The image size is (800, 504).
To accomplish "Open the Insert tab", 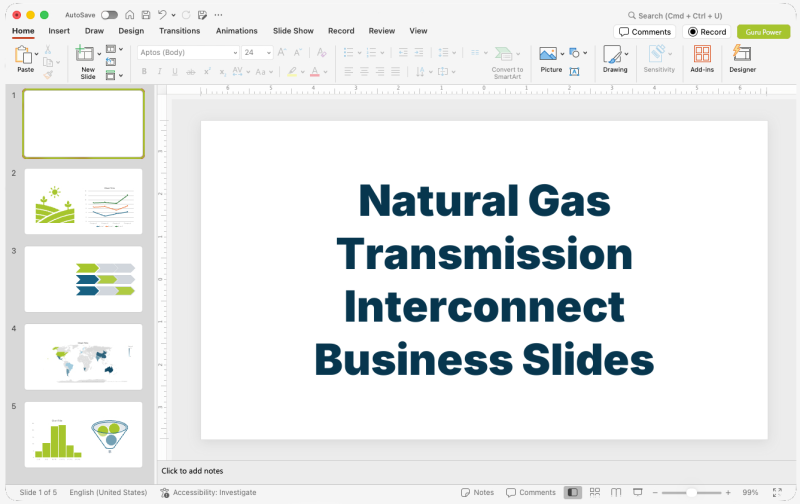I will tap(59, 31).
